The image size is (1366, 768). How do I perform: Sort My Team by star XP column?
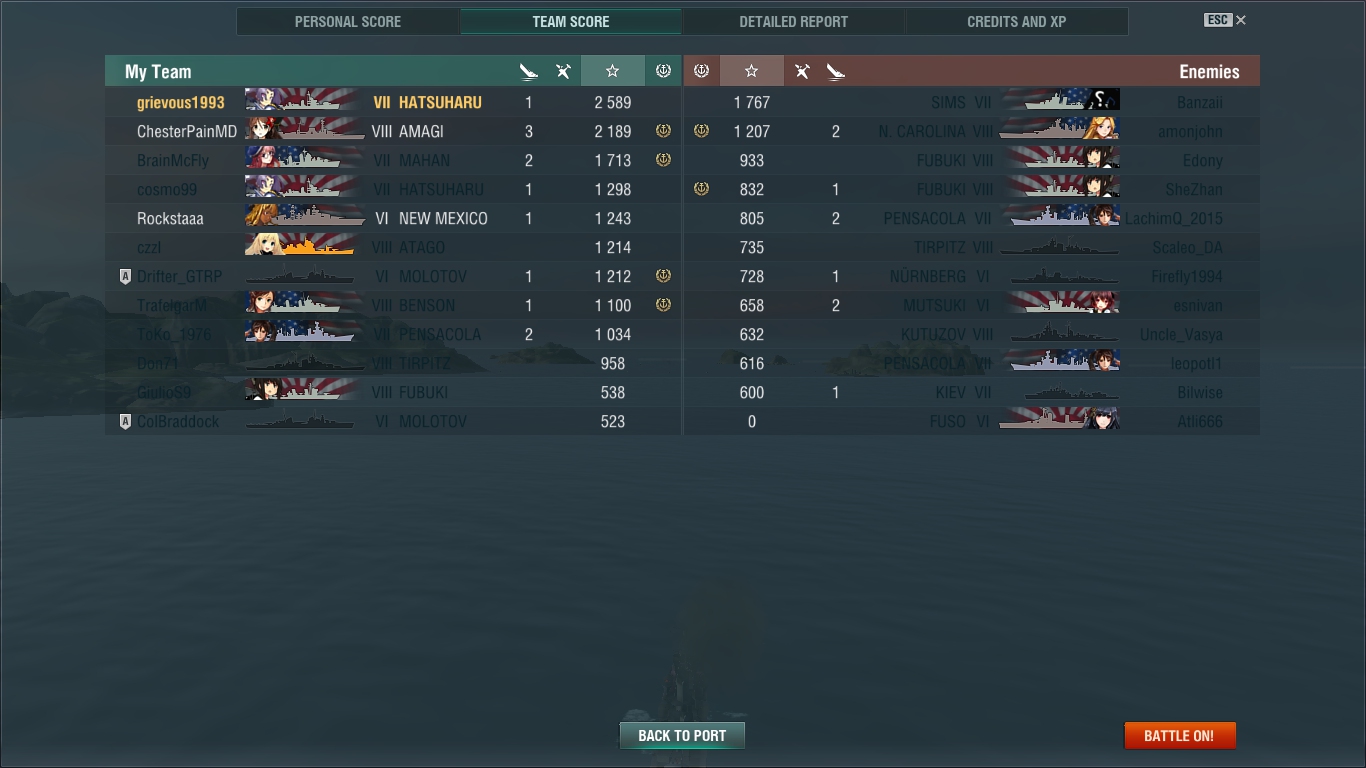pos(612,71)
